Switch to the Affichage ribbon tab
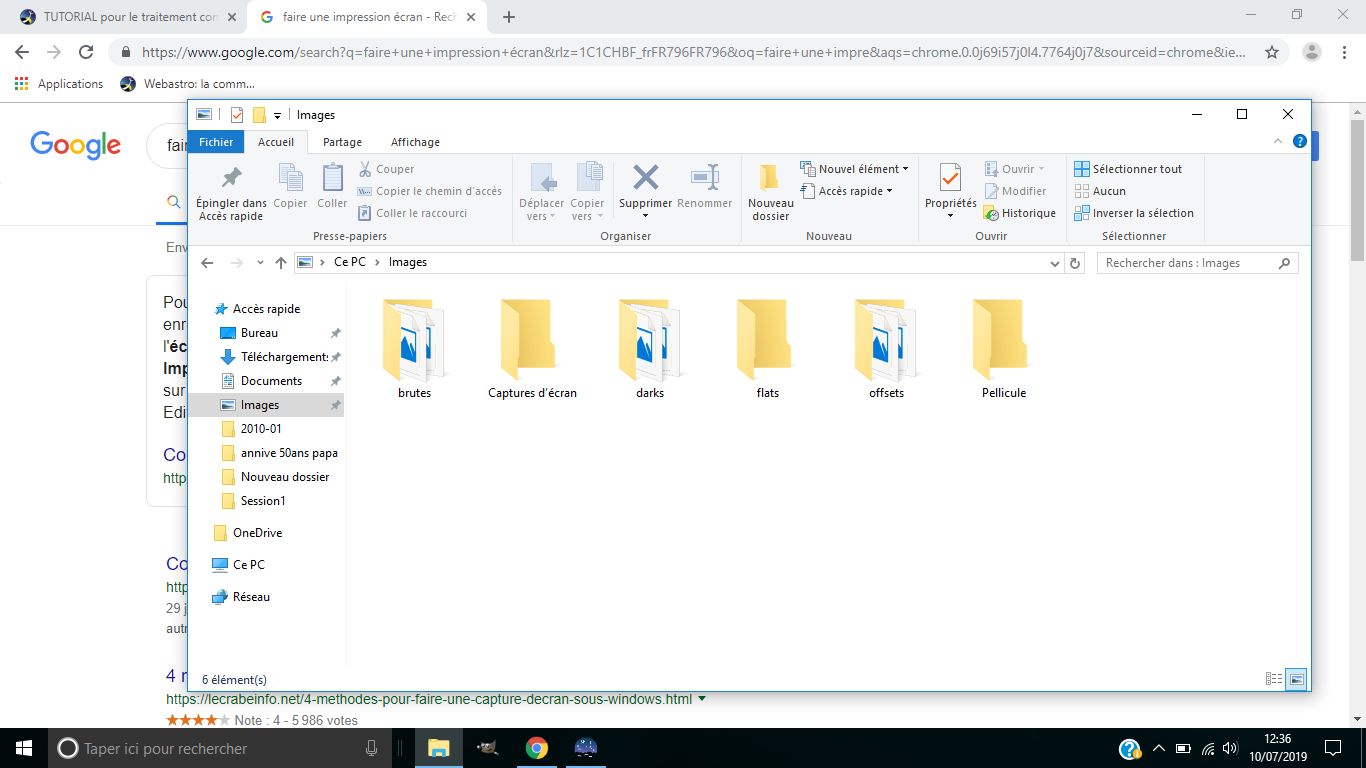Screen dimensions: 1366x768 (x=415, y=142)
